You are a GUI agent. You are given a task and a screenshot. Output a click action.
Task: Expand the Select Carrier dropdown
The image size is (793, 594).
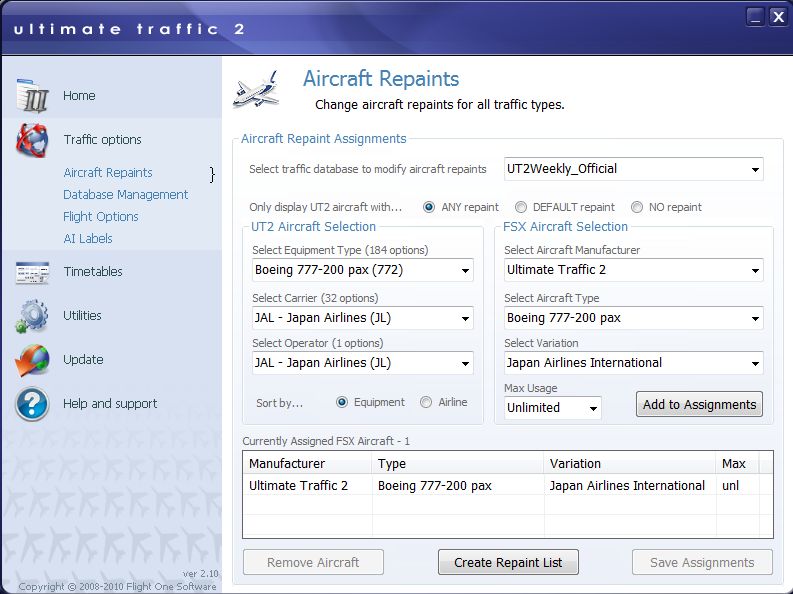pos(363,318)
